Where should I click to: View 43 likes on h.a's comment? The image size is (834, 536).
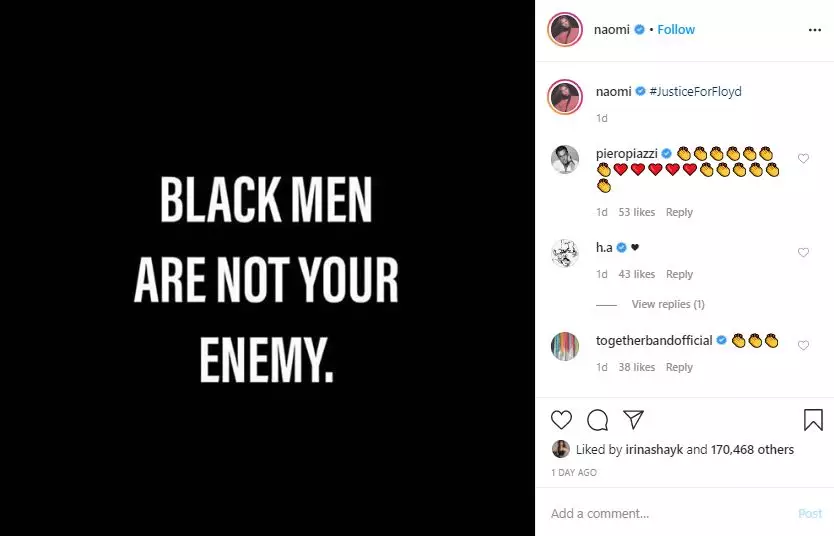(637, 274)
